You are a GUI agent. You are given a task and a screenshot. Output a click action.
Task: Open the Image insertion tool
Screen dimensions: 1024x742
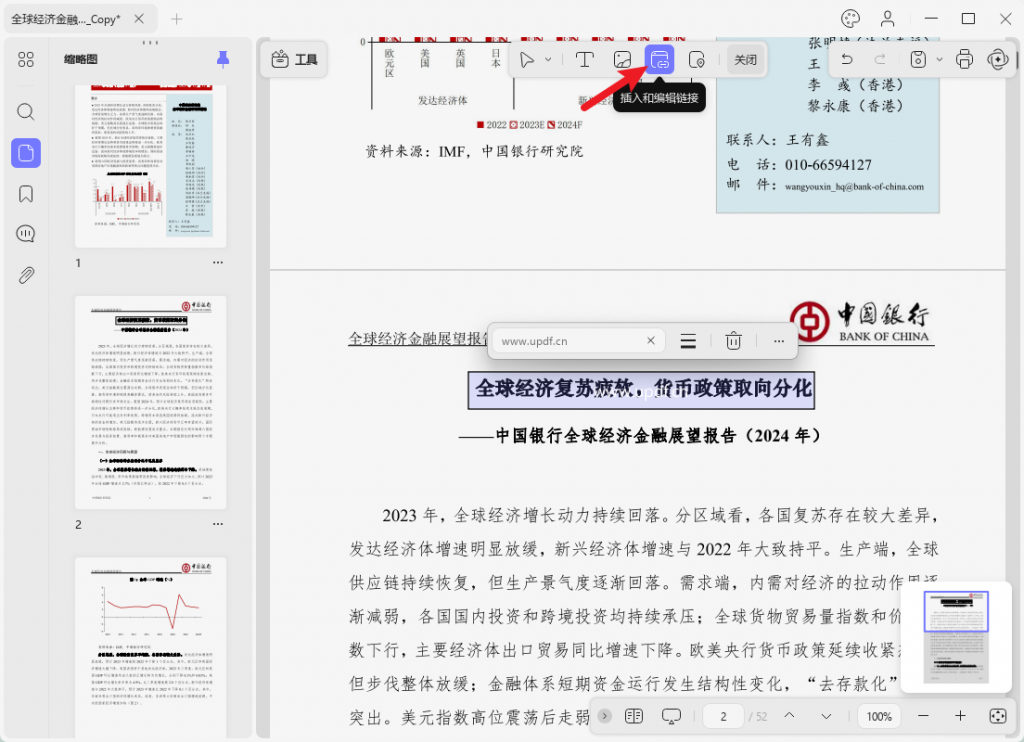coord(622,59)
